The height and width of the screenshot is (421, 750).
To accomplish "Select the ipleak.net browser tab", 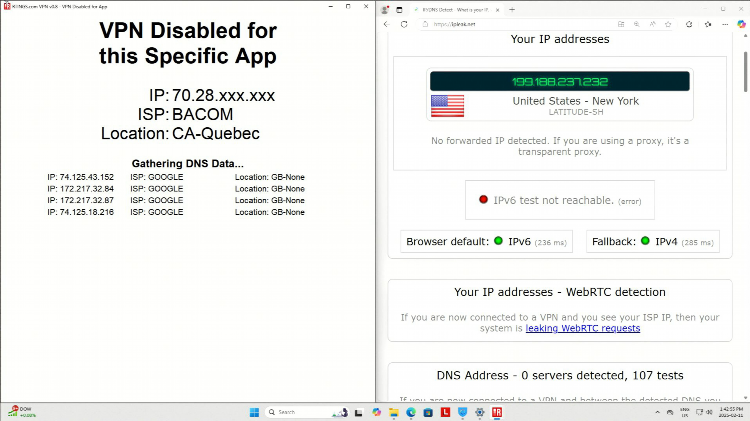I will [456, 10].
